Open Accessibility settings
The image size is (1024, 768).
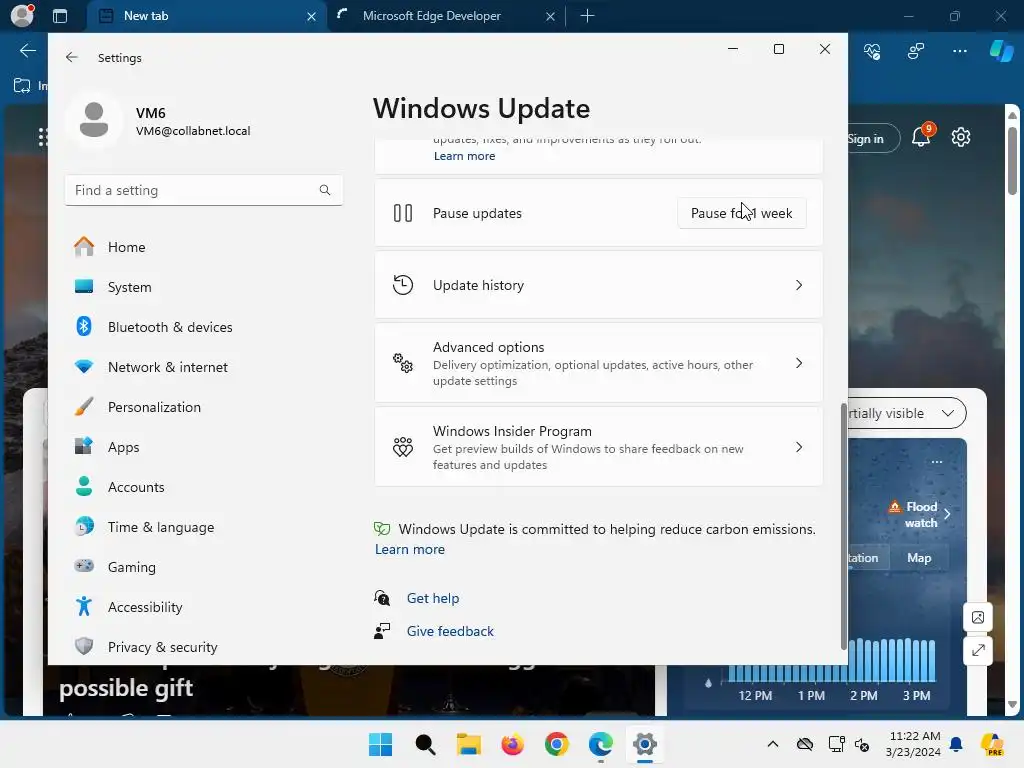point(145,607)
